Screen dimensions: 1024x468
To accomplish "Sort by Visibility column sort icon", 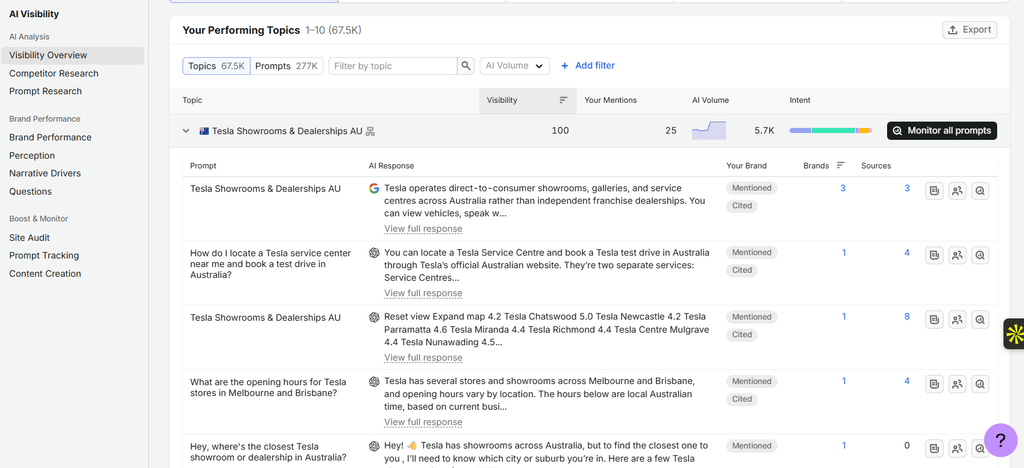I will click(563, 101).
